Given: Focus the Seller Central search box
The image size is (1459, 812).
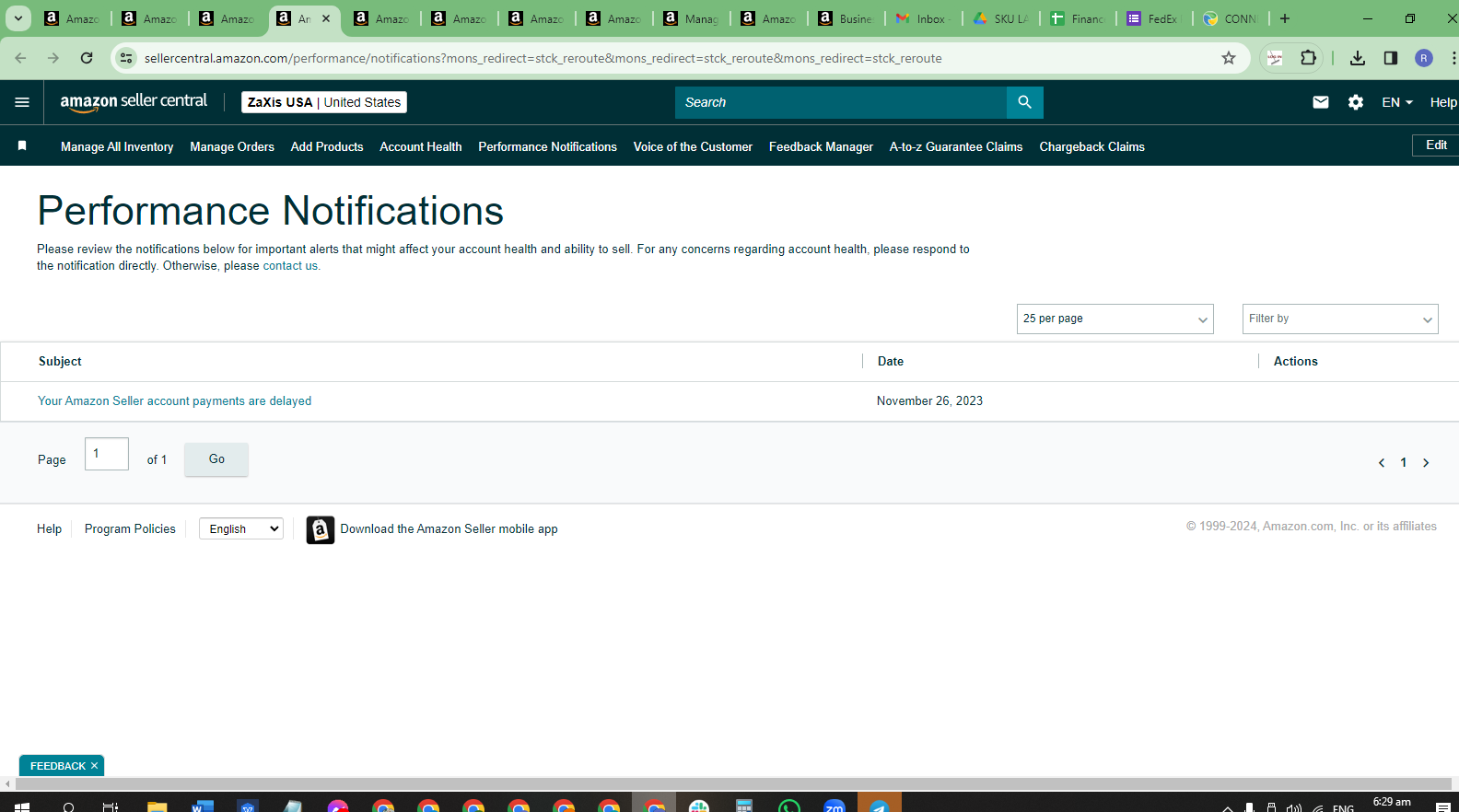Looking at the screenshot, I should (x=841, y=102).
